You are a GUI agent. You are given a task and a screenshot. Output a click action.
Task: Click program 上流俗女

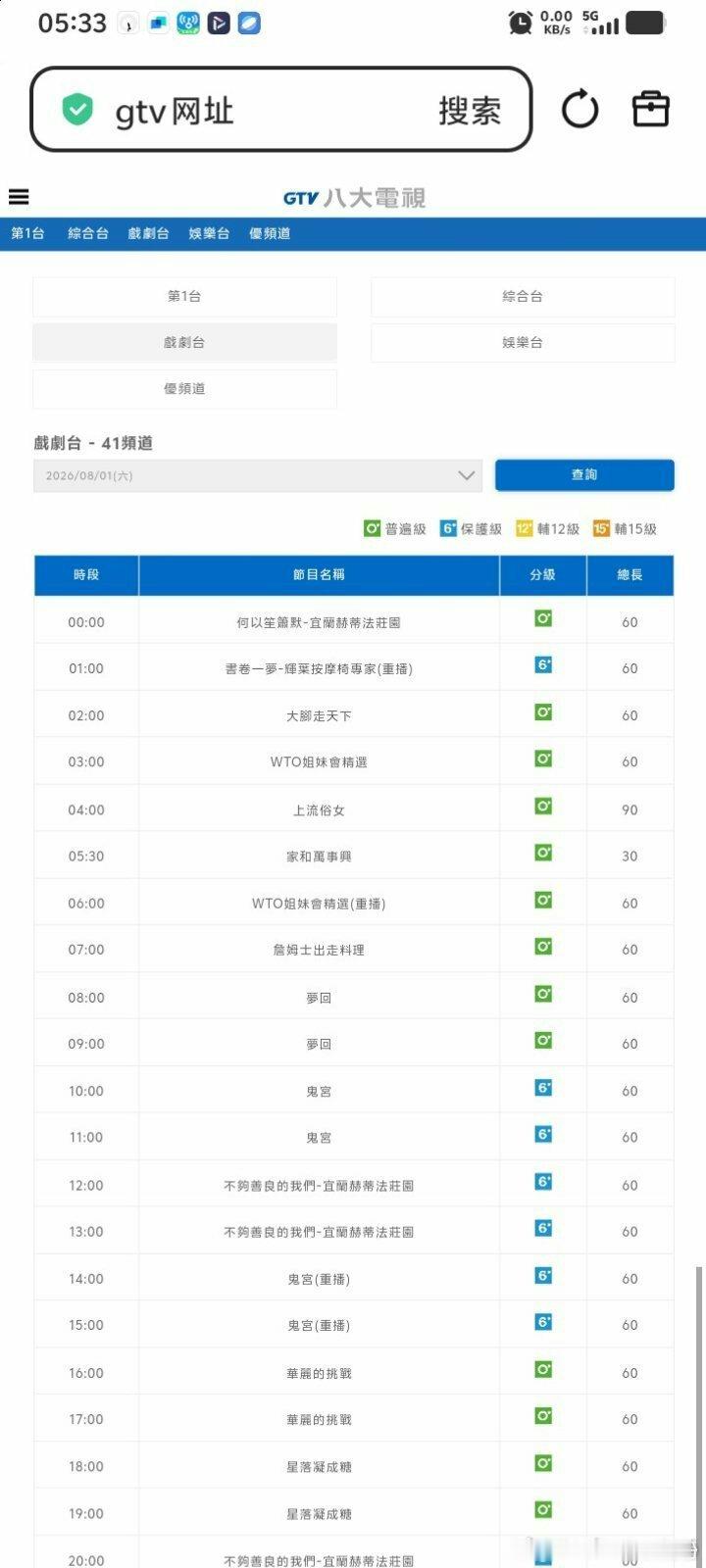point(319,809)
